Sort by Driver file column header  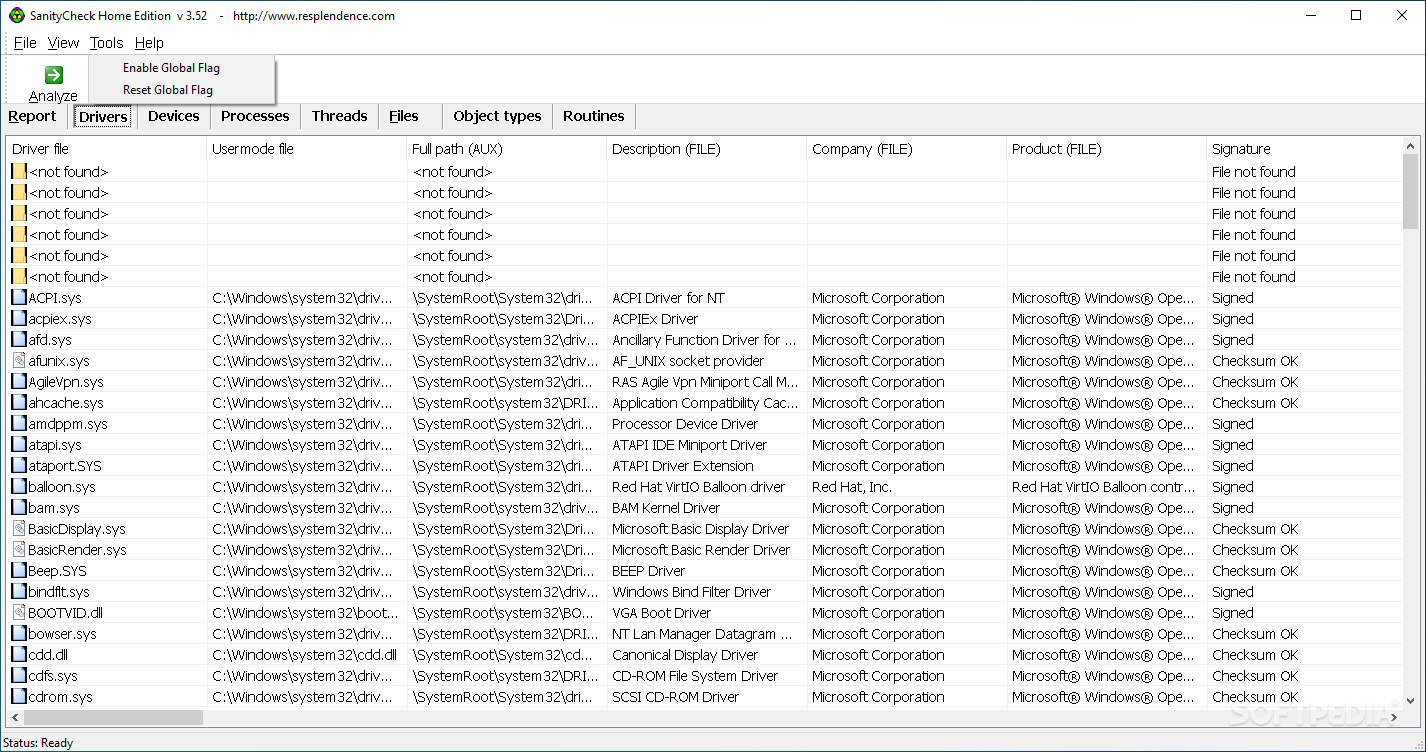pos(107,149)
